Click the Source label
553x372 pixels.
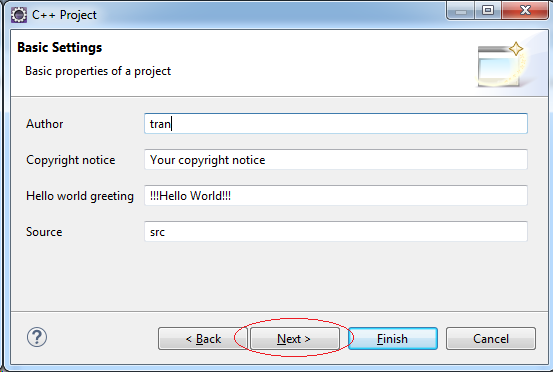44,232
